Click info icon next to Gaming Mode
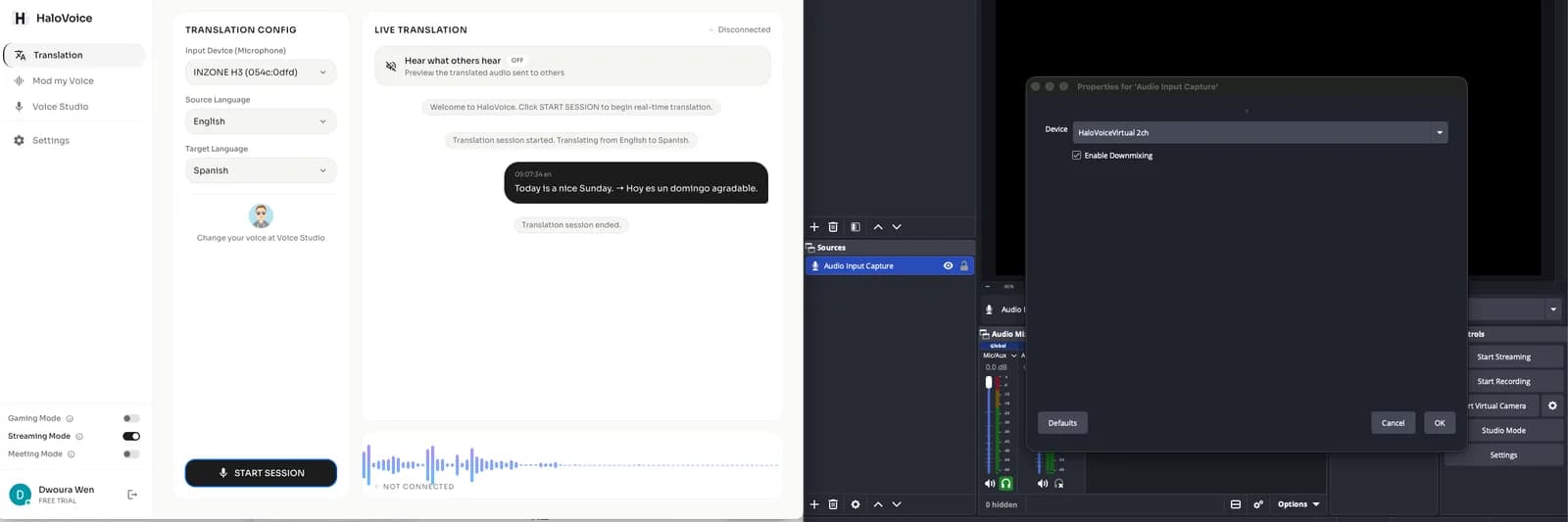Image resolution: width=1568 pixels, height=522 pixels. pos(70,418)
